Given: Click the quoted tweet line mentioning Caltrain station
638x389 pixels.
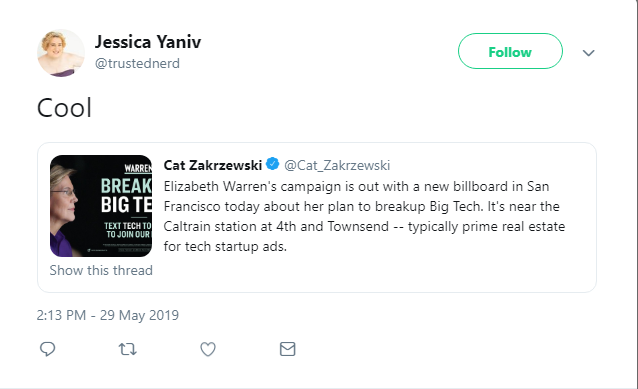Looking at the screenshot, I should tap(364, 226).
